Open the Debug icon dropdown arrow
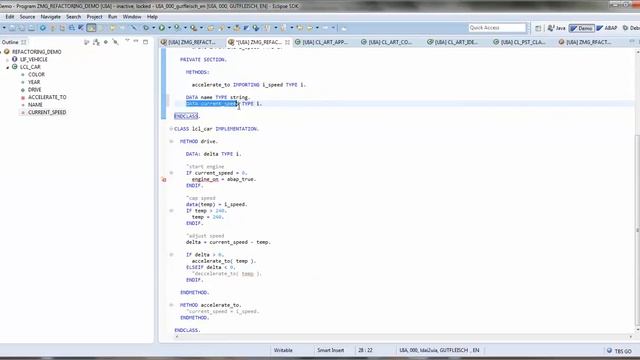Image resolution: width=640 pixels, height=360 pixels. 153,28
